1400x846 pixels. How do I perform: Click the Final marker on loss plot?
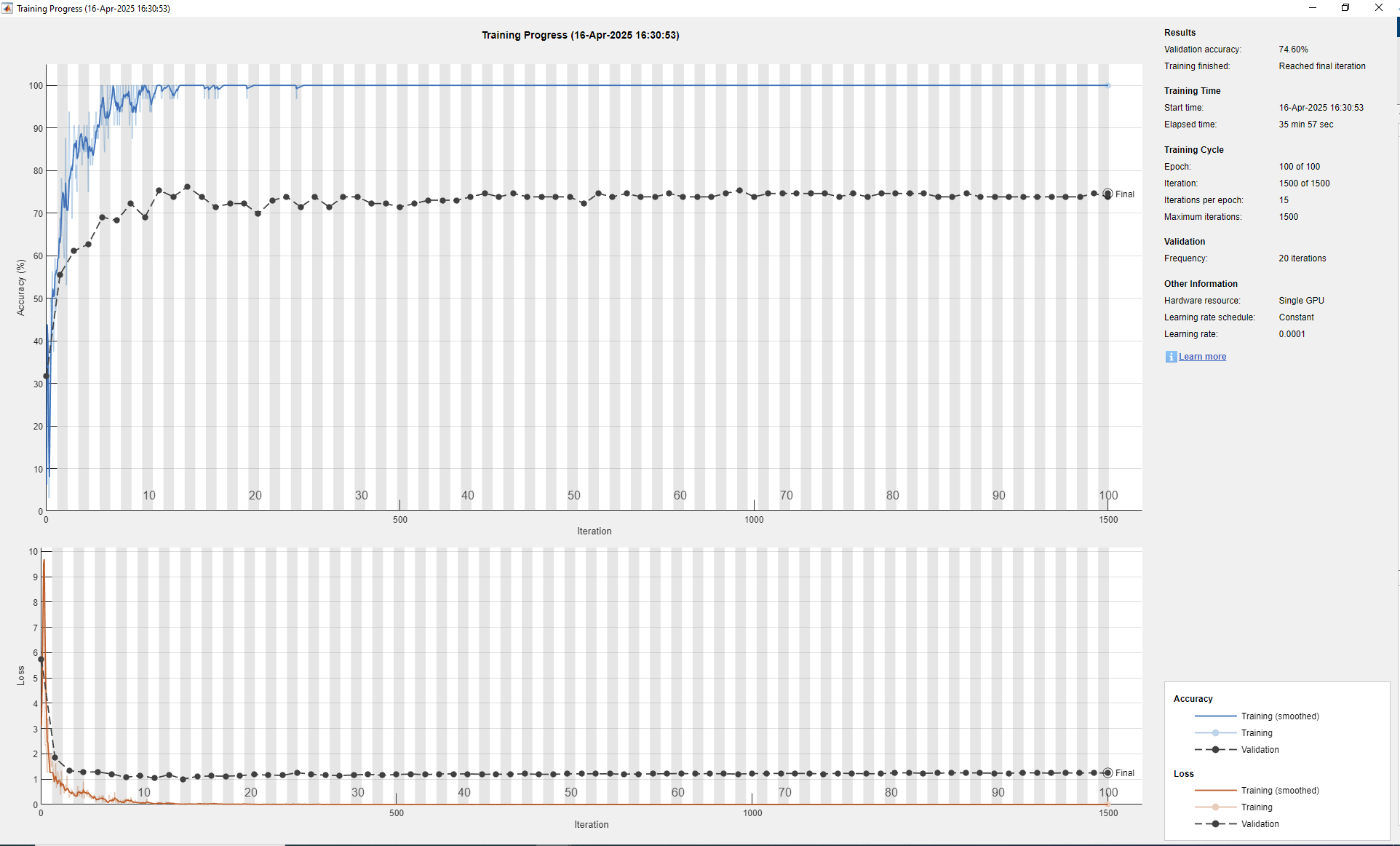click(1107, 773)
